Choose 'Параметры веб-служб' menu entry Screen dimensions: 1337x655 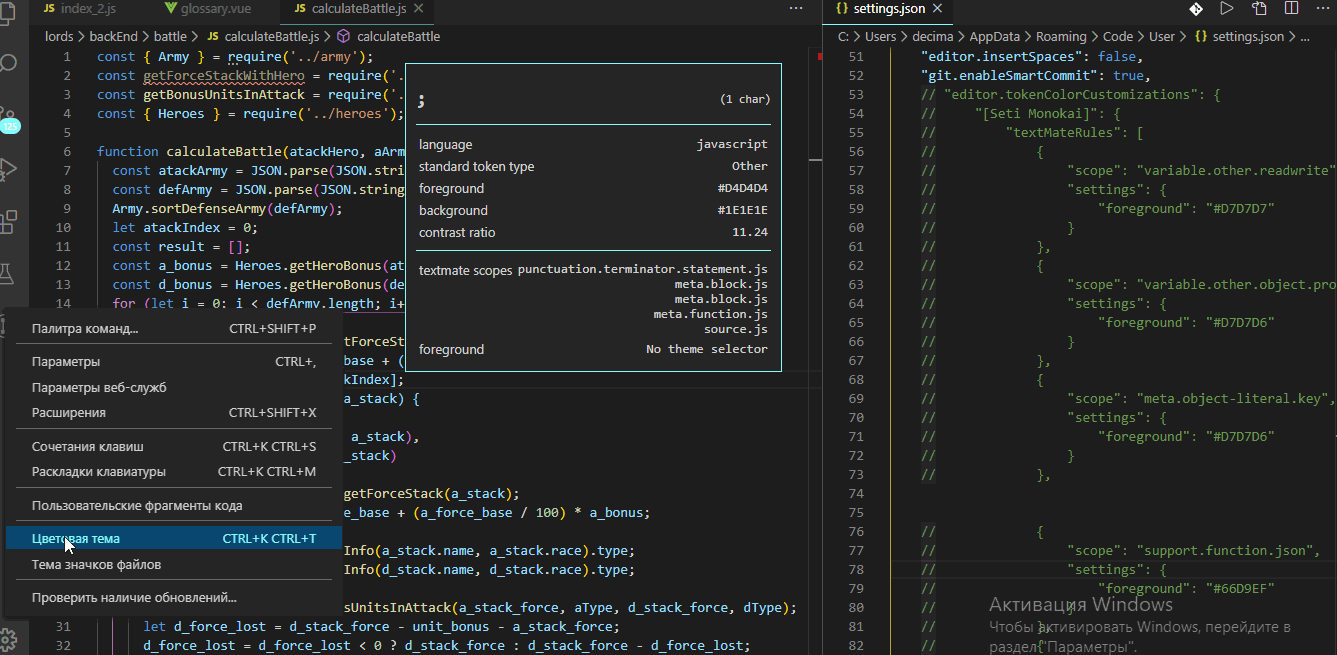[174, 387]
